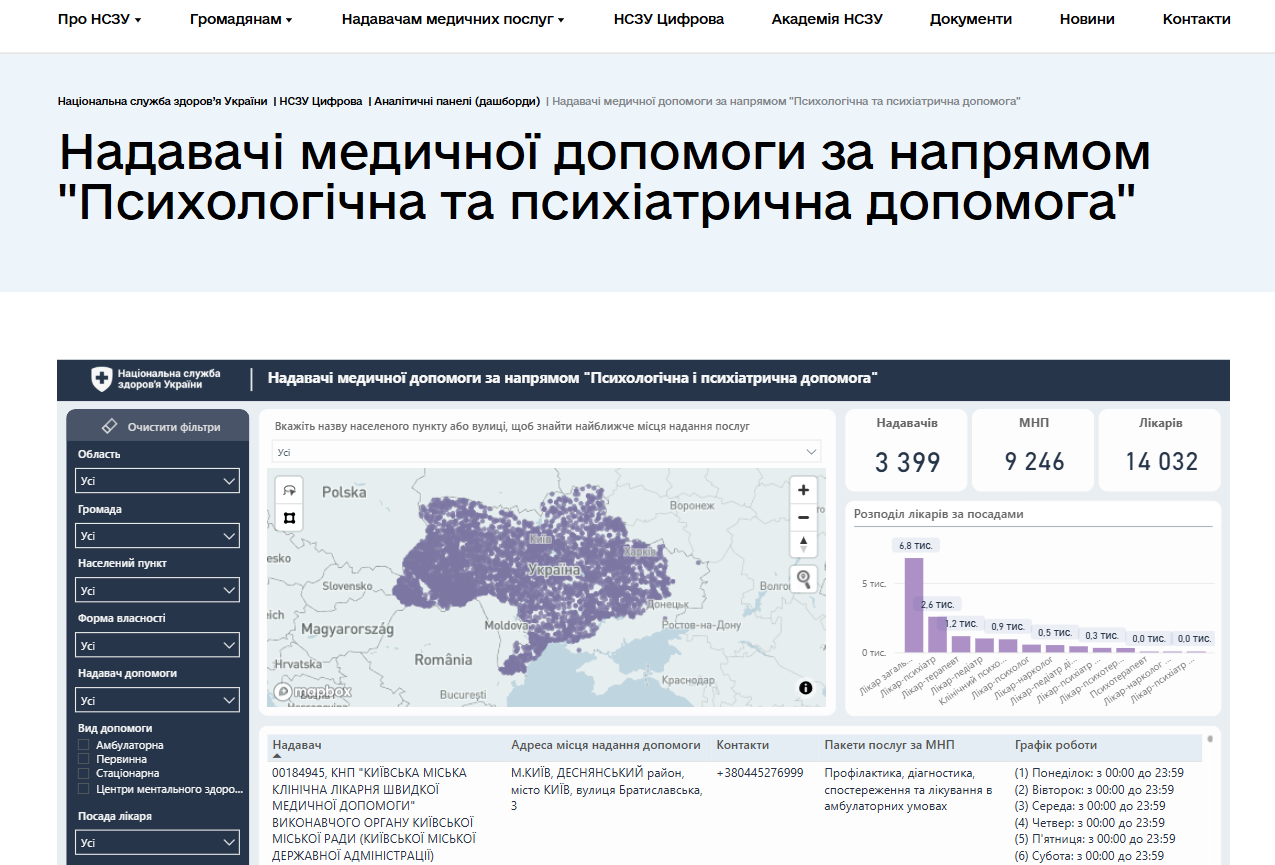Viewport: 1275px width, 865px height.
Task: Click the NSZU shield logo in dashboard header
Action: tap(101, 379)
